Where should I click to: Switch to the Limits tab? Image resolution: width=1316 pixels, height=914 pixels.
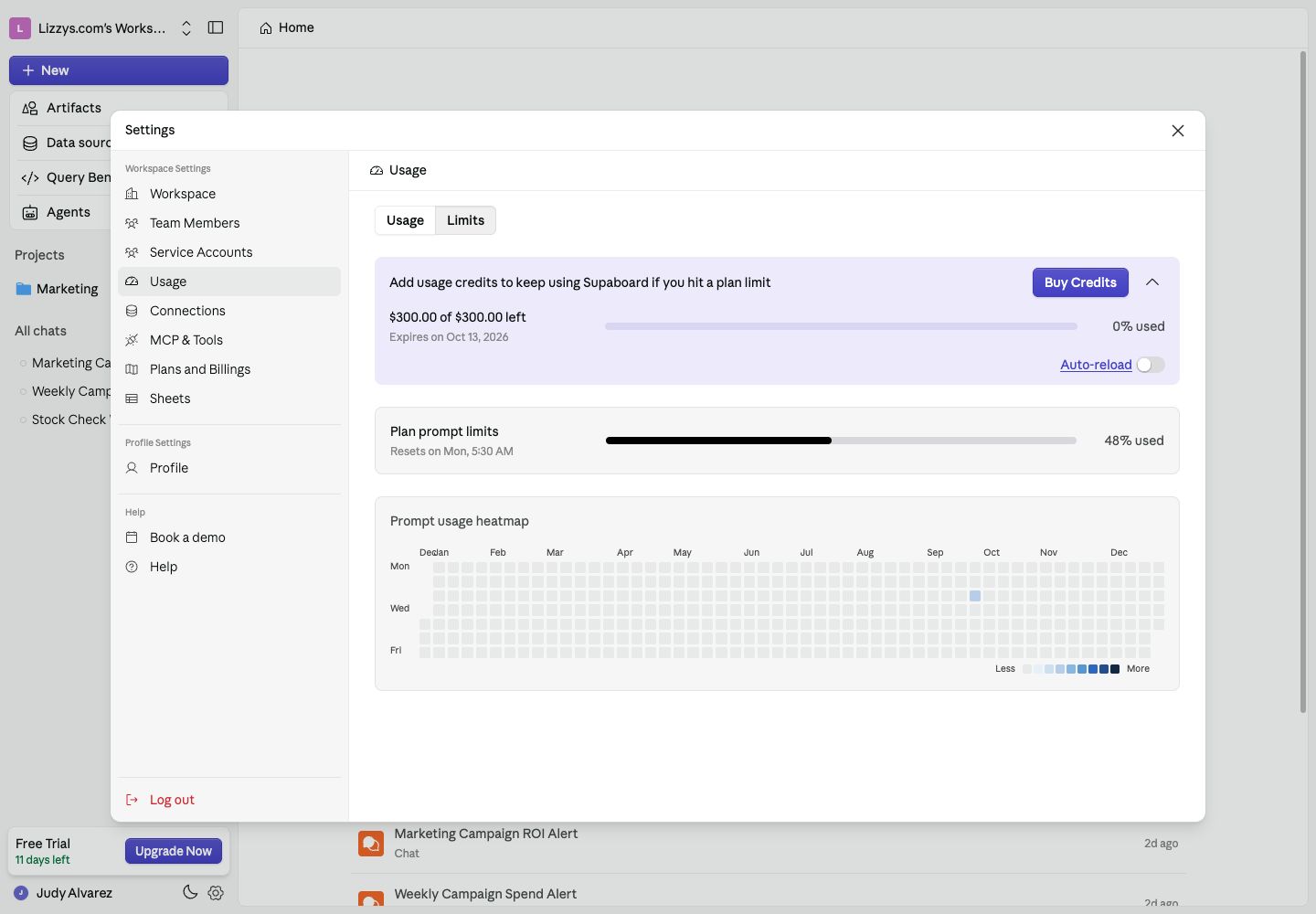[x=466, y=220]
